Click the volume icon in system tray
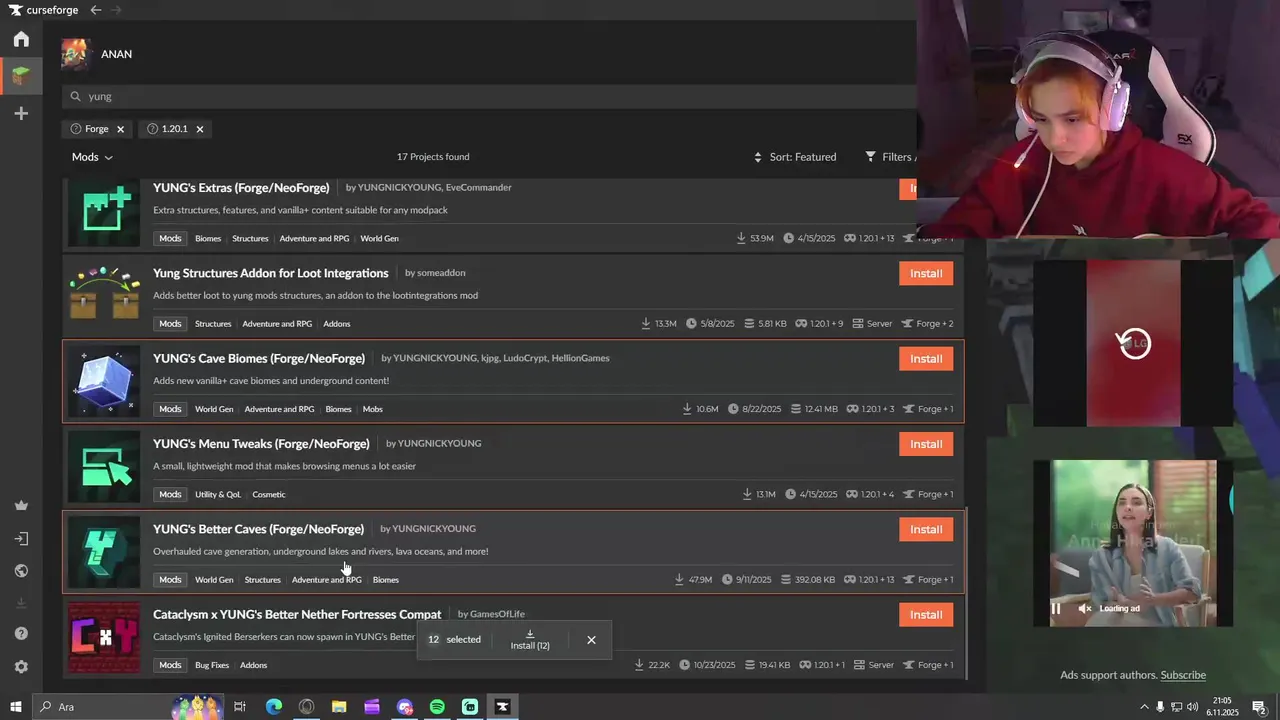The height and width of the screenshot is (720, 1280). pos(1192,707)
